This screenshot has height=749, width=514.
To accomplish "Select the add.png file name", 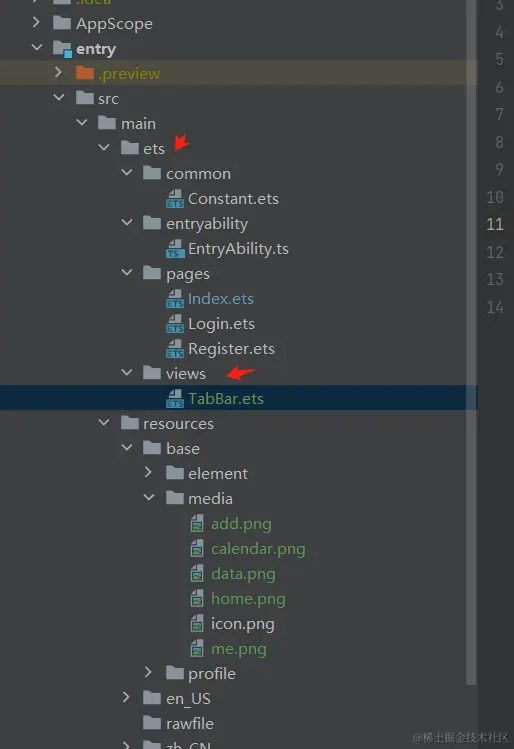I will (241, 524).
